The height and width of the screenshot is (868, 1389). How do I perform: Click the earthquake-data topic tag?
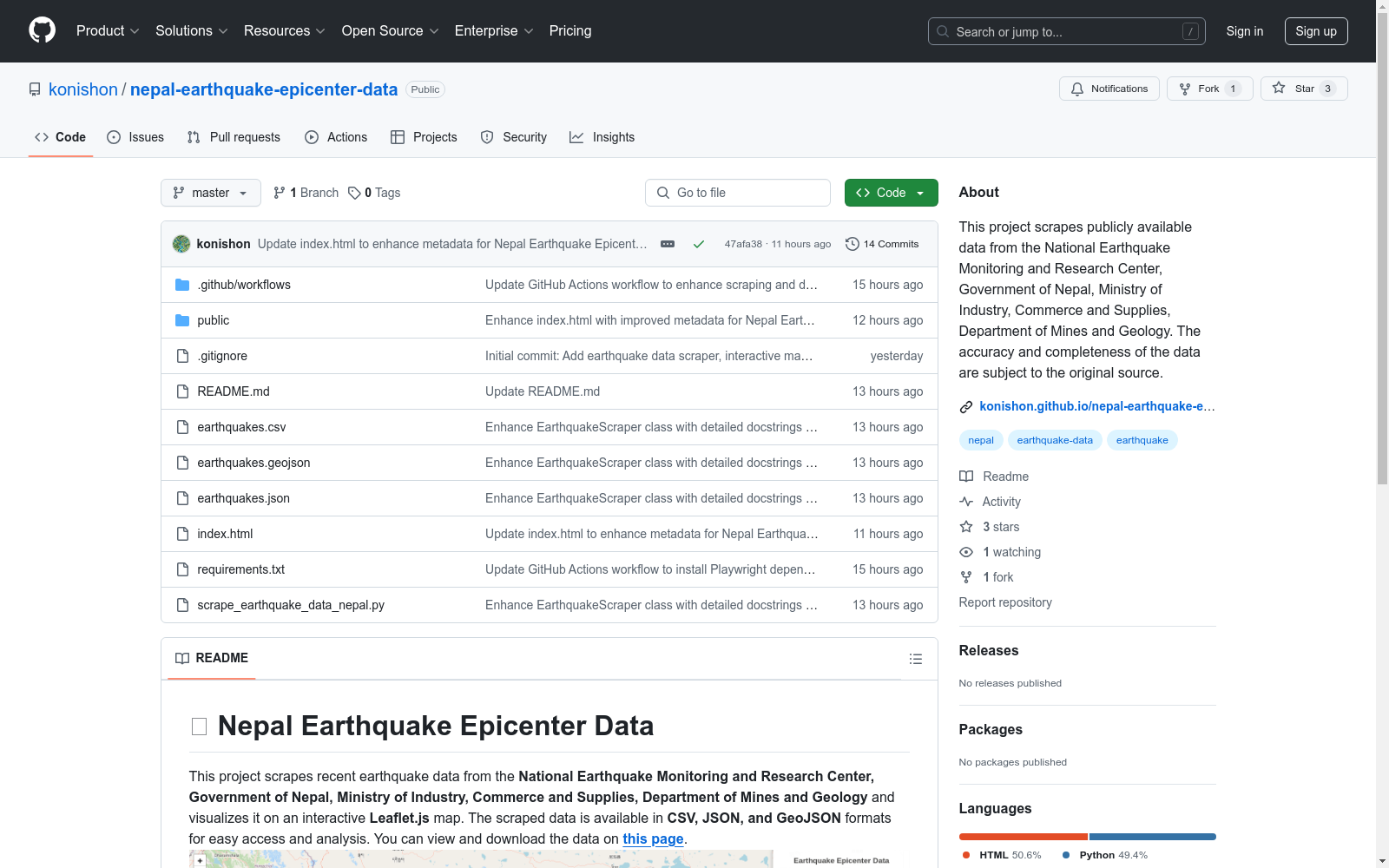[x=1055, y=440]
